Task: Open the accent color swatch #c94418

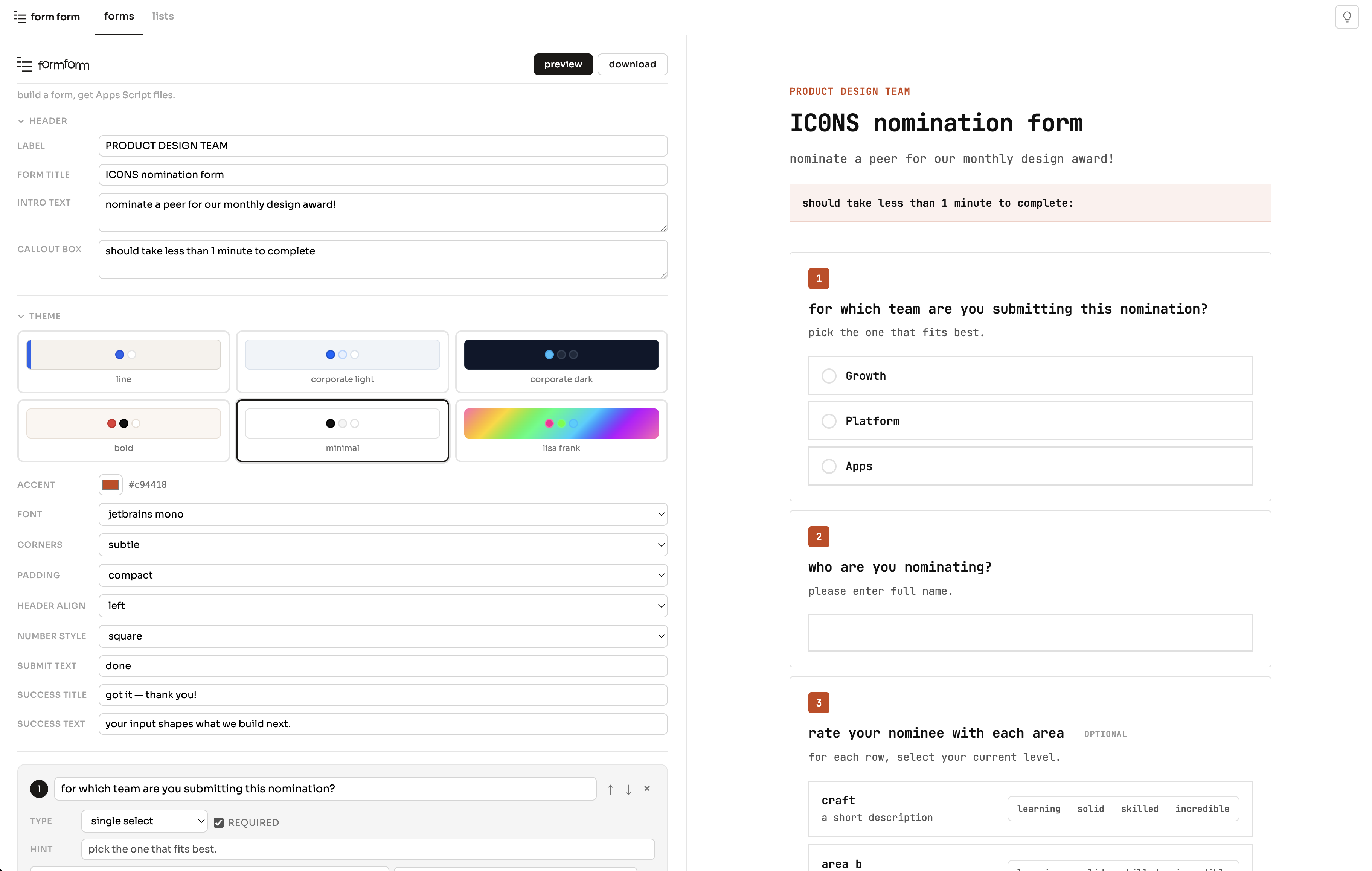Action: (111, 484)
